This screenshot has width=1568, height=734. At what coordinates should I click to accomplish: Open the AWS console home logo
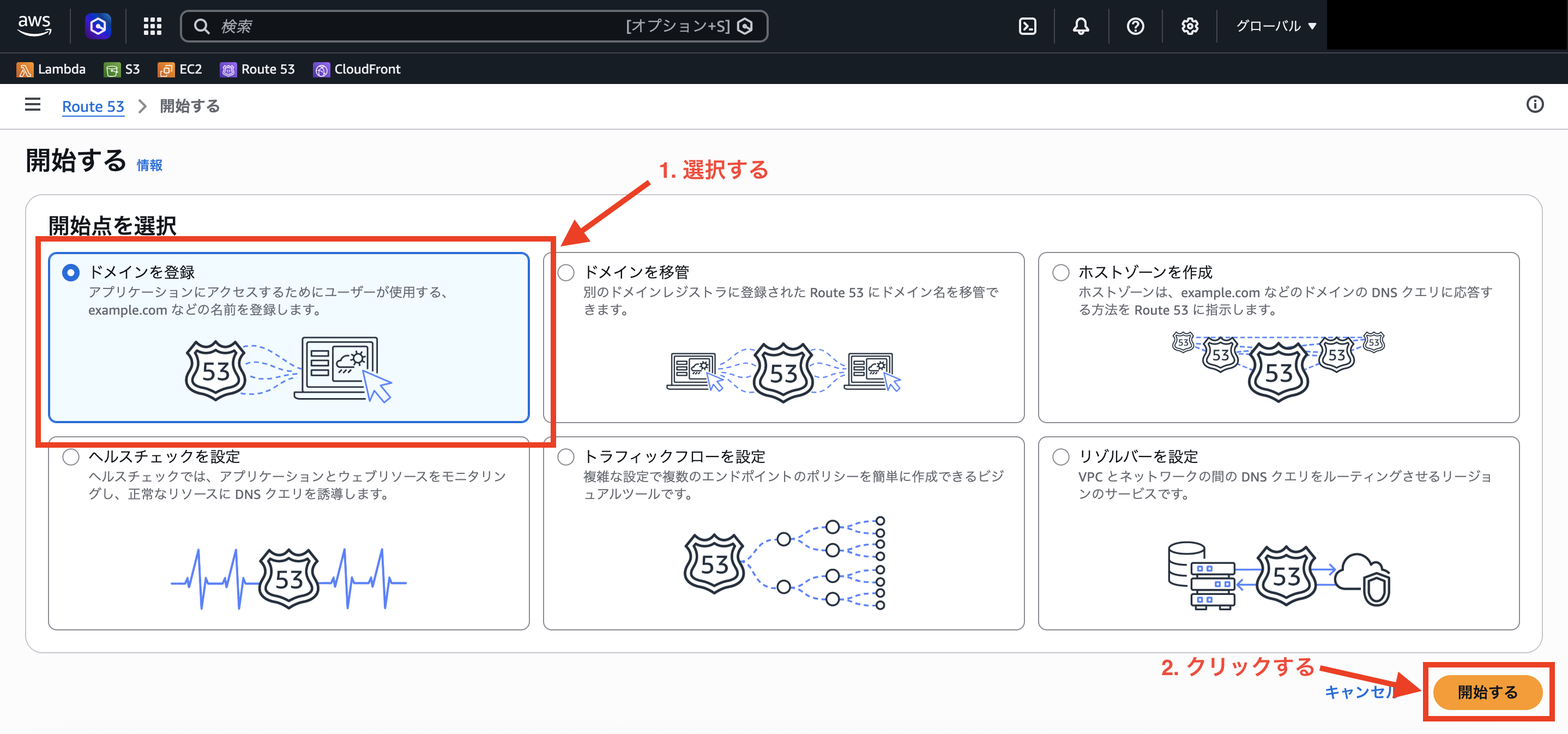(x=34, y=26)
